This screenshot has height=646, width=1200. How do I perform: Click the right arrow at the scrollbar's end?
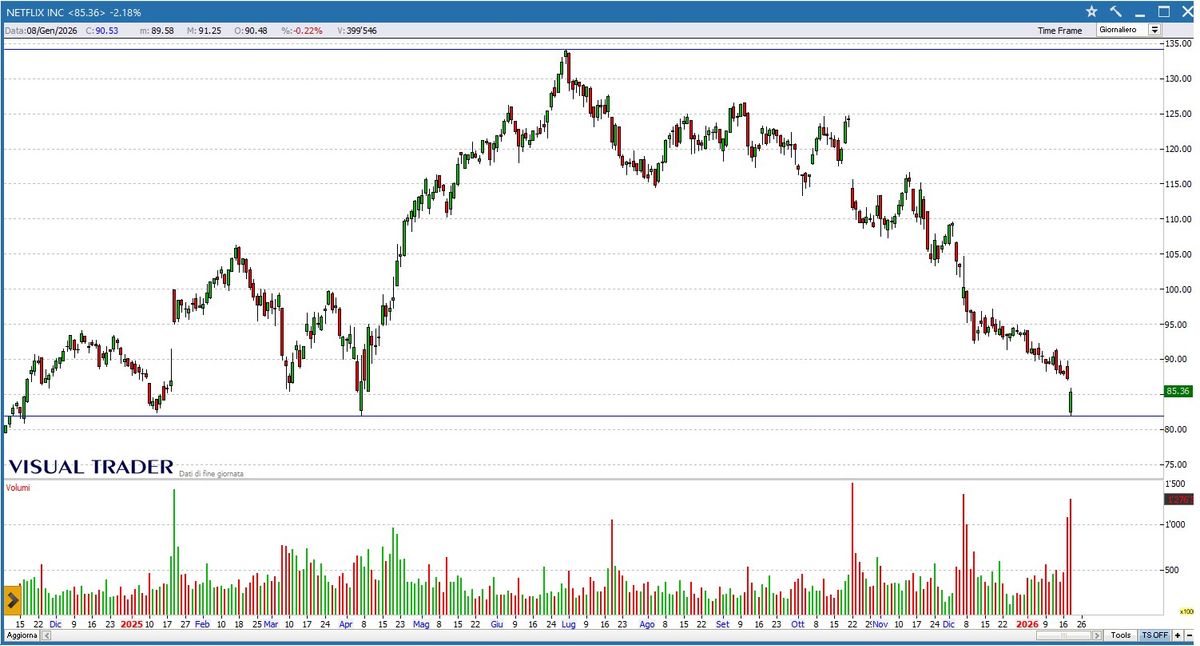coord(1097,635)
